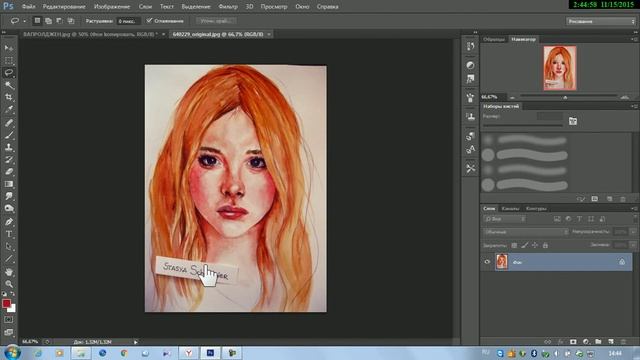This screenshot has height=360, width=640.
Task: Open the brush presets folder icon
Action: [573, 121]
